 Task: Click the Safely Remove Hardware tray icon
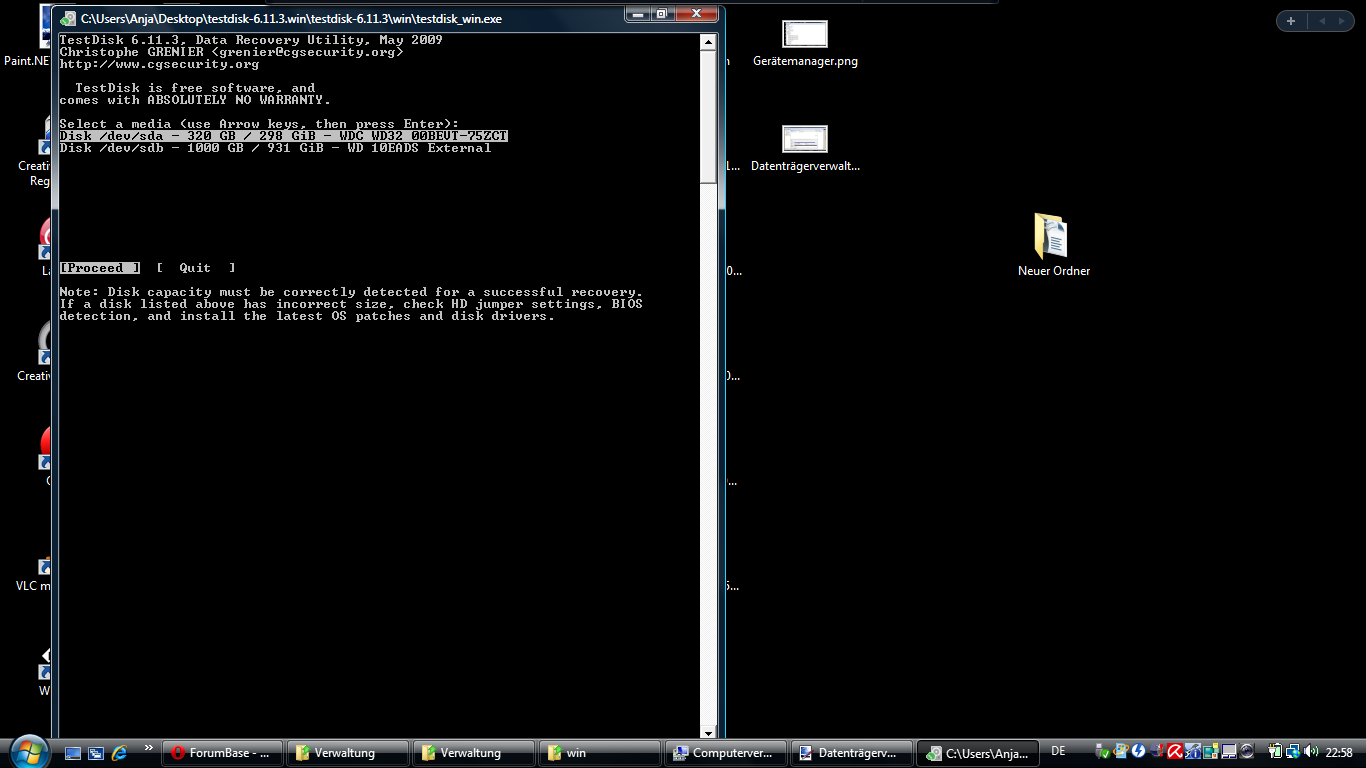[x=1102, y=751]
